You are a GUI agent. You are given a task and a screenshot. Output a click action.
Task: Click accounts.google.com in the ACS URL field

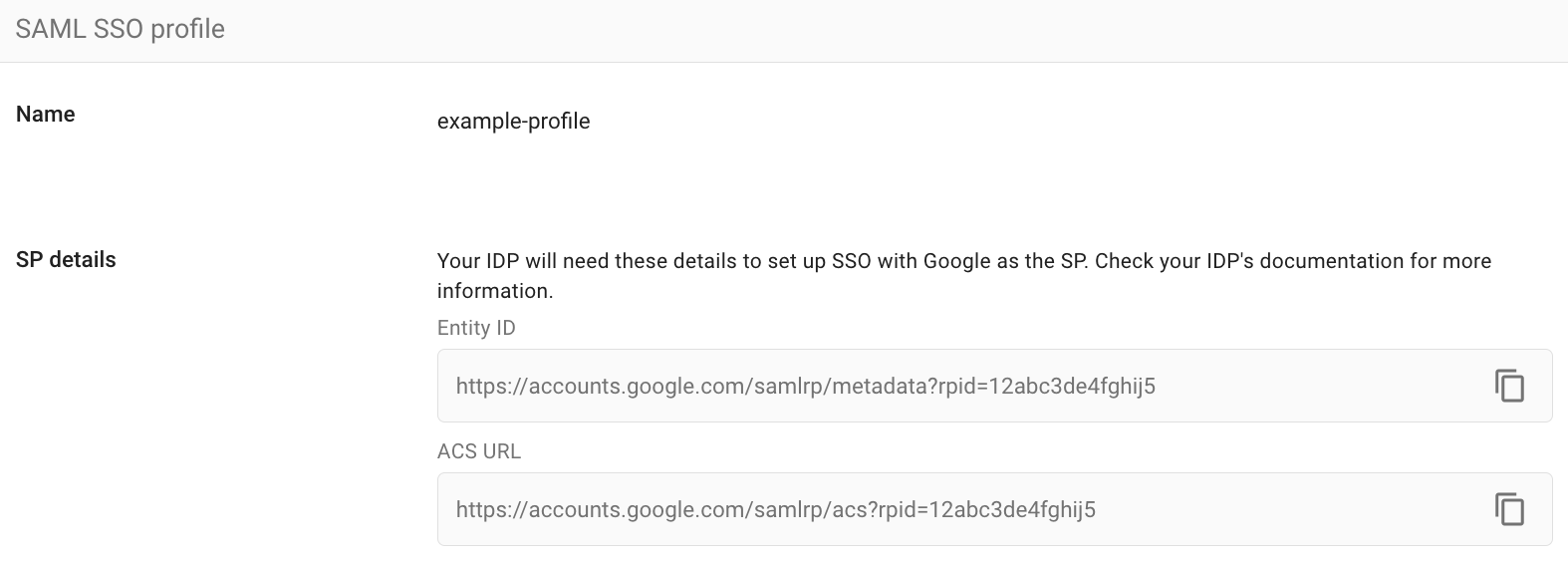[x=638, y=510]
